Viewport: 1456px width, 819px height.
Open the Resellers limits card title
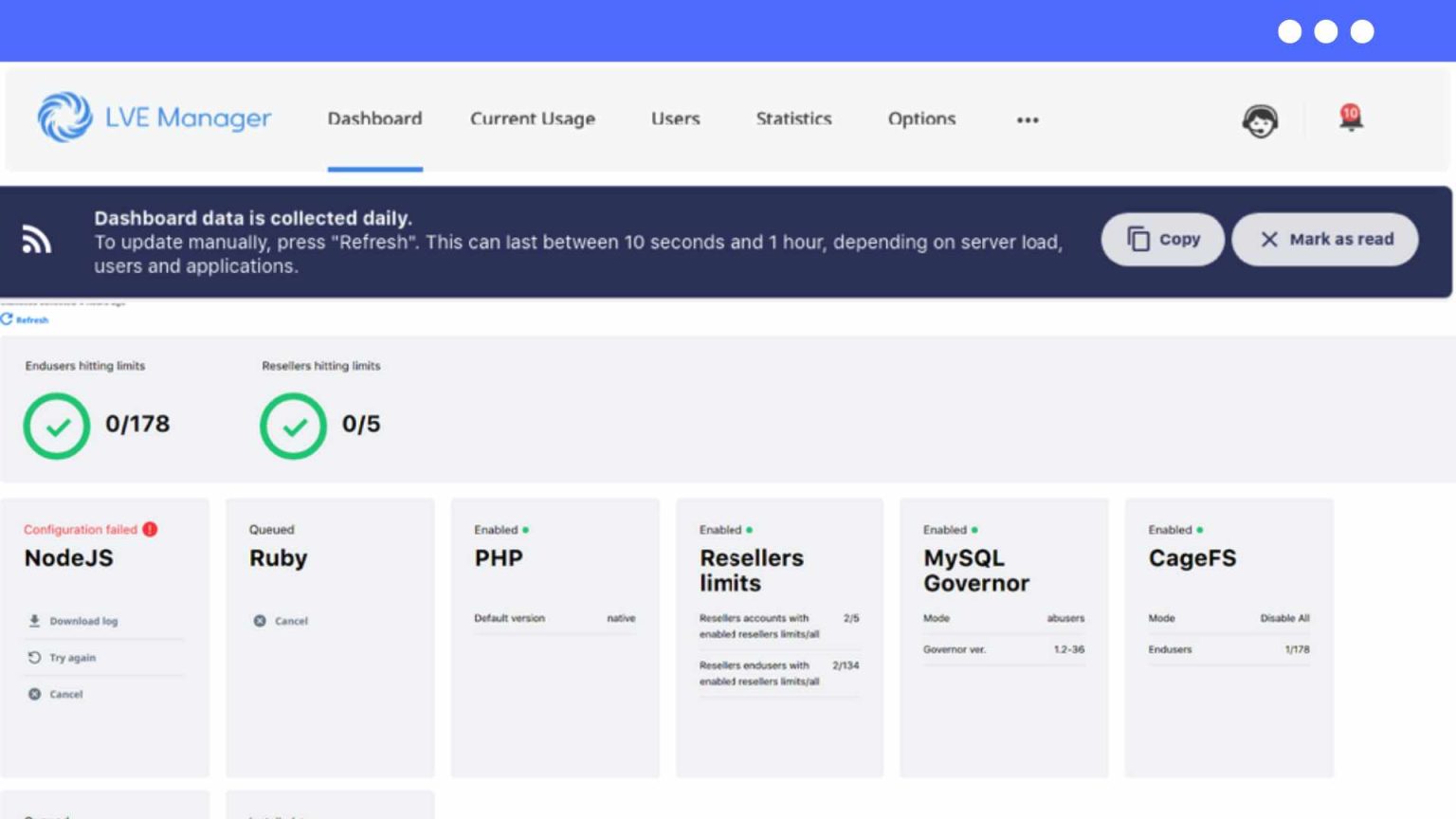(752, 570)
